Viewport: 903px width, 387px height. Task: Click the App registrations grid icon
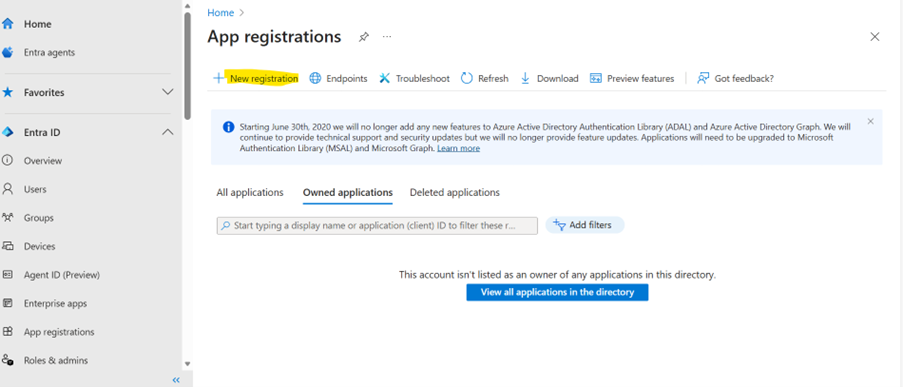pyautogui.click(x=7, y=332)
